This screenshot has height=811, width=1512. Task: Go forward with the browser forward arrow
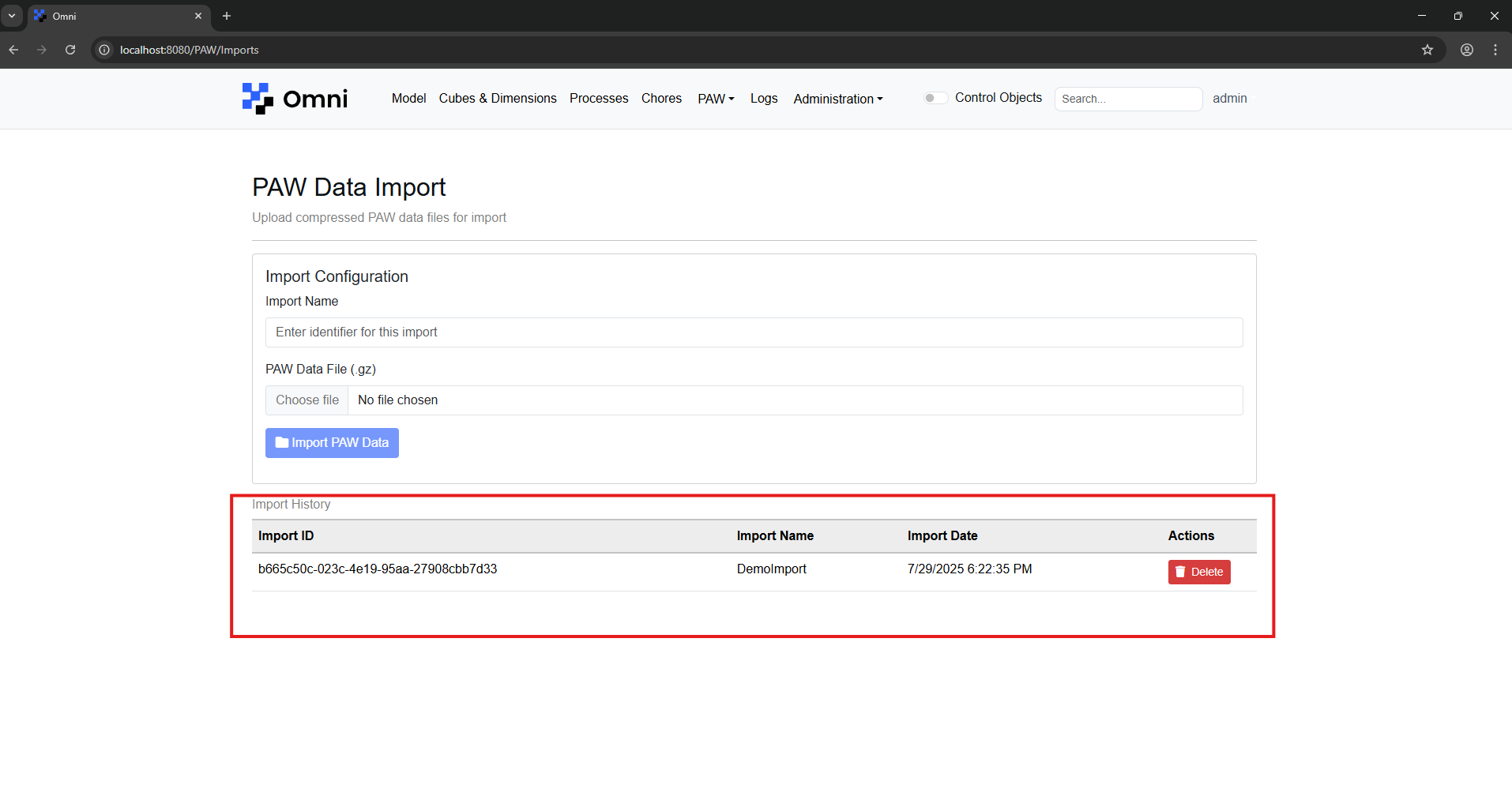(x=42, y=50)
